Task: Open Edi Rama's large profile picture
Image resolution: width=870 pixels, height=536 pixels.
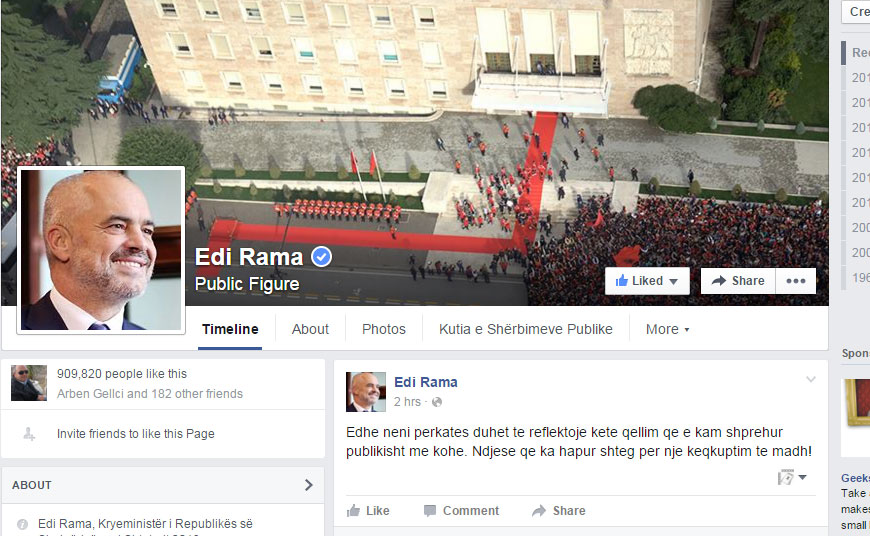Action: pos(101,250)
